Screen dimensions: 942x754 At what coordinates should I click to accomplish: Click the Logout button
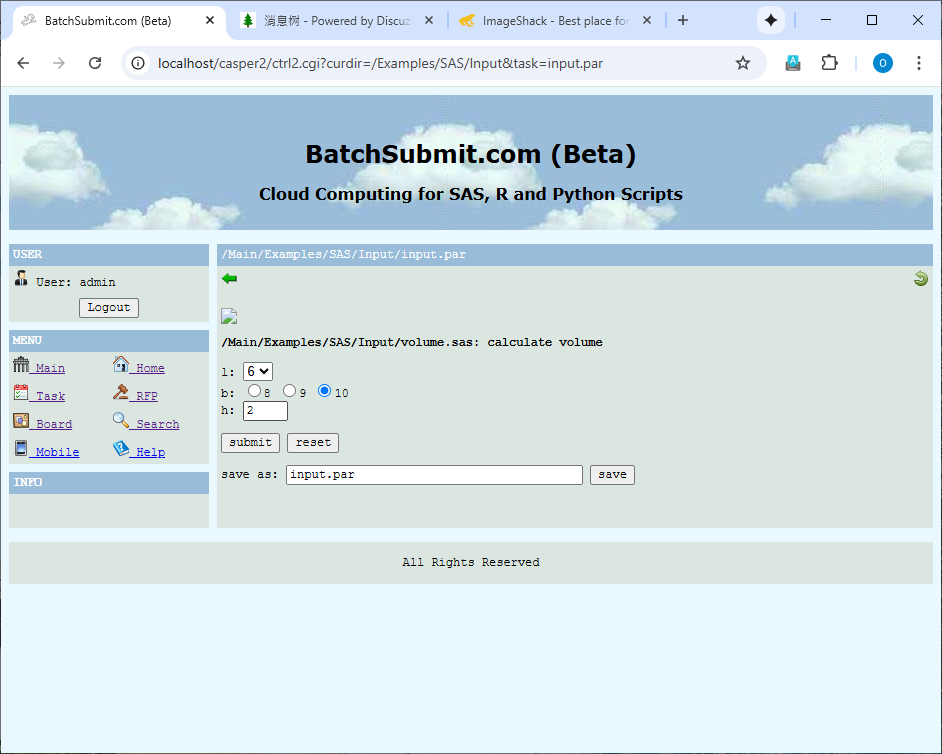(108, 307)
